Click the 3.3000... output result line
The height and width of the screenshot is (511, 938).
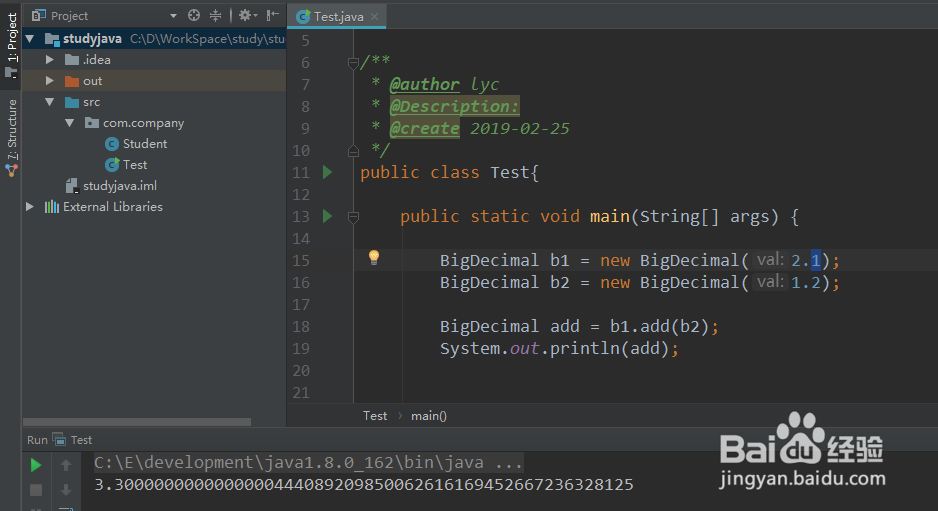click(364, 485)
